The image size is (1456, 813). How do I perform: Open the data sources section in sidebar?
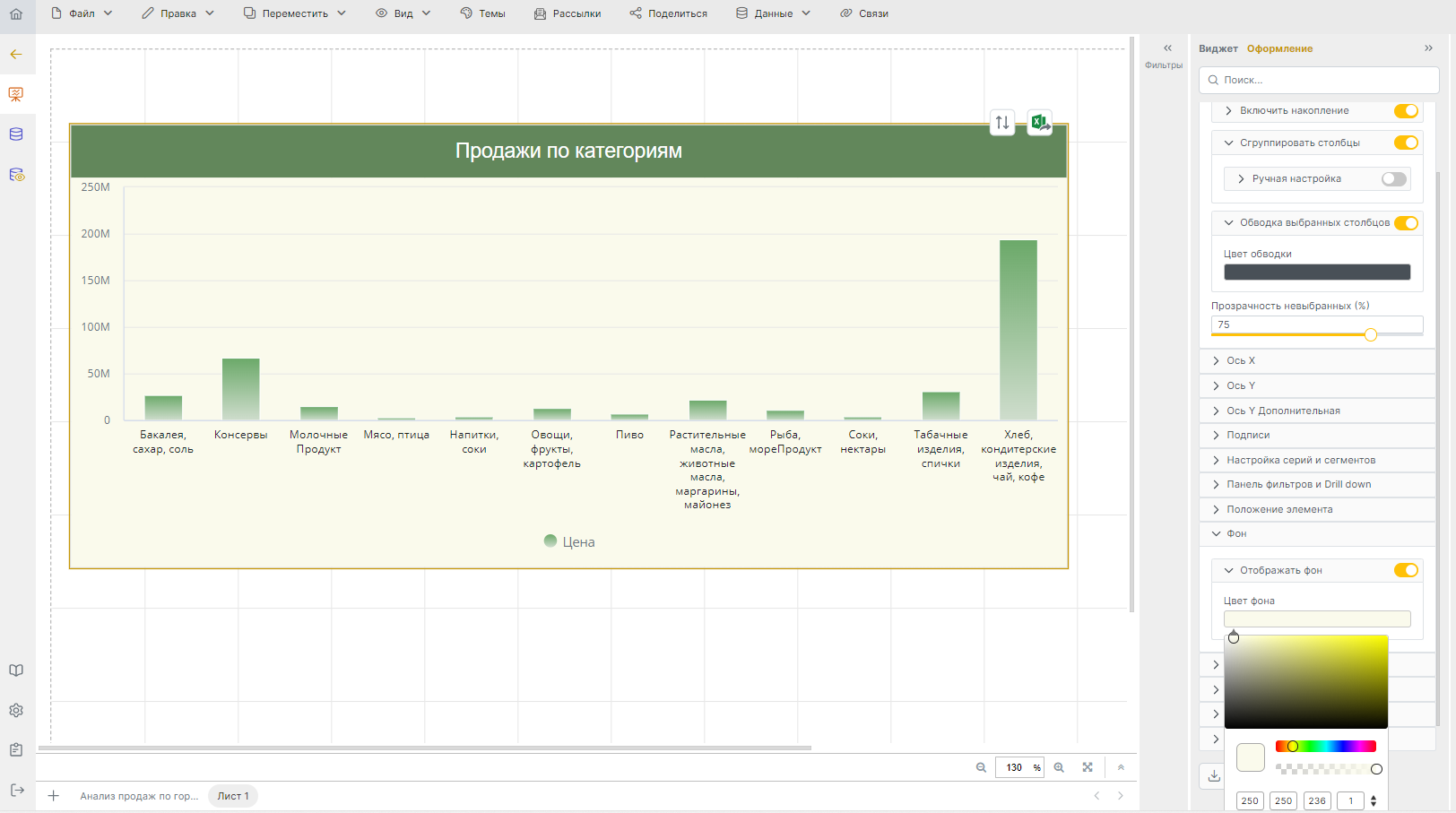[x=15, y=134]
